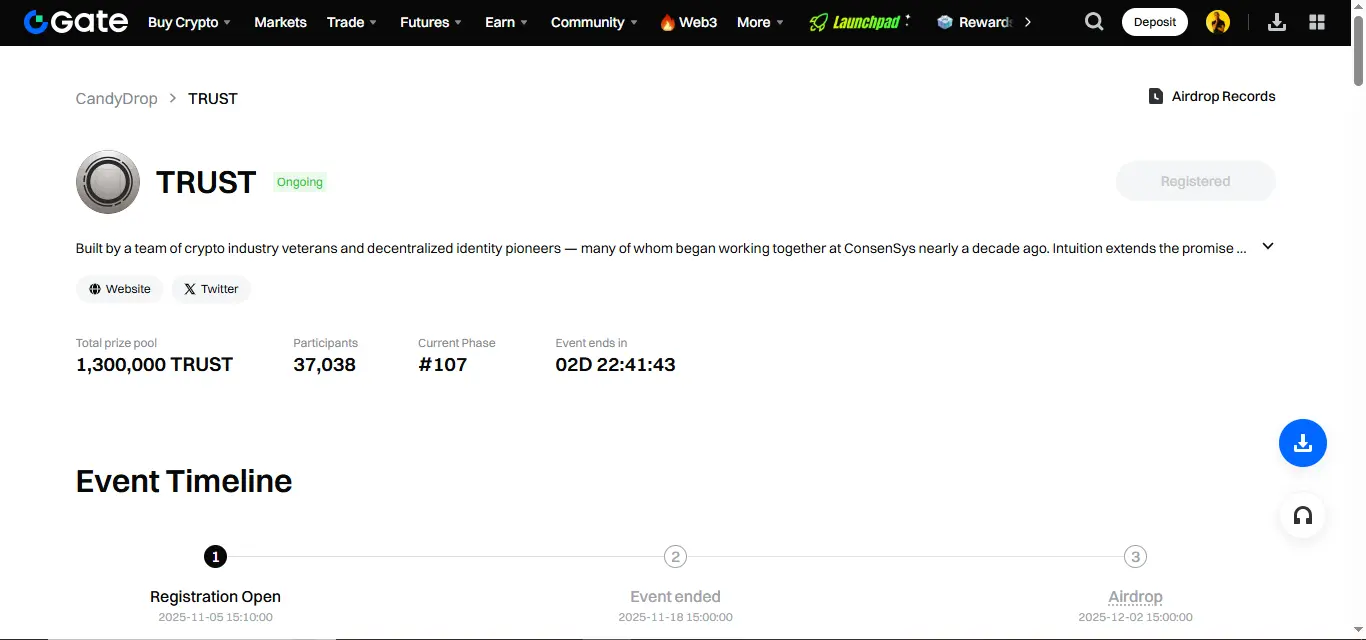Click the 2025-12-02 15:00:00 date

[x=1135, y=617]
